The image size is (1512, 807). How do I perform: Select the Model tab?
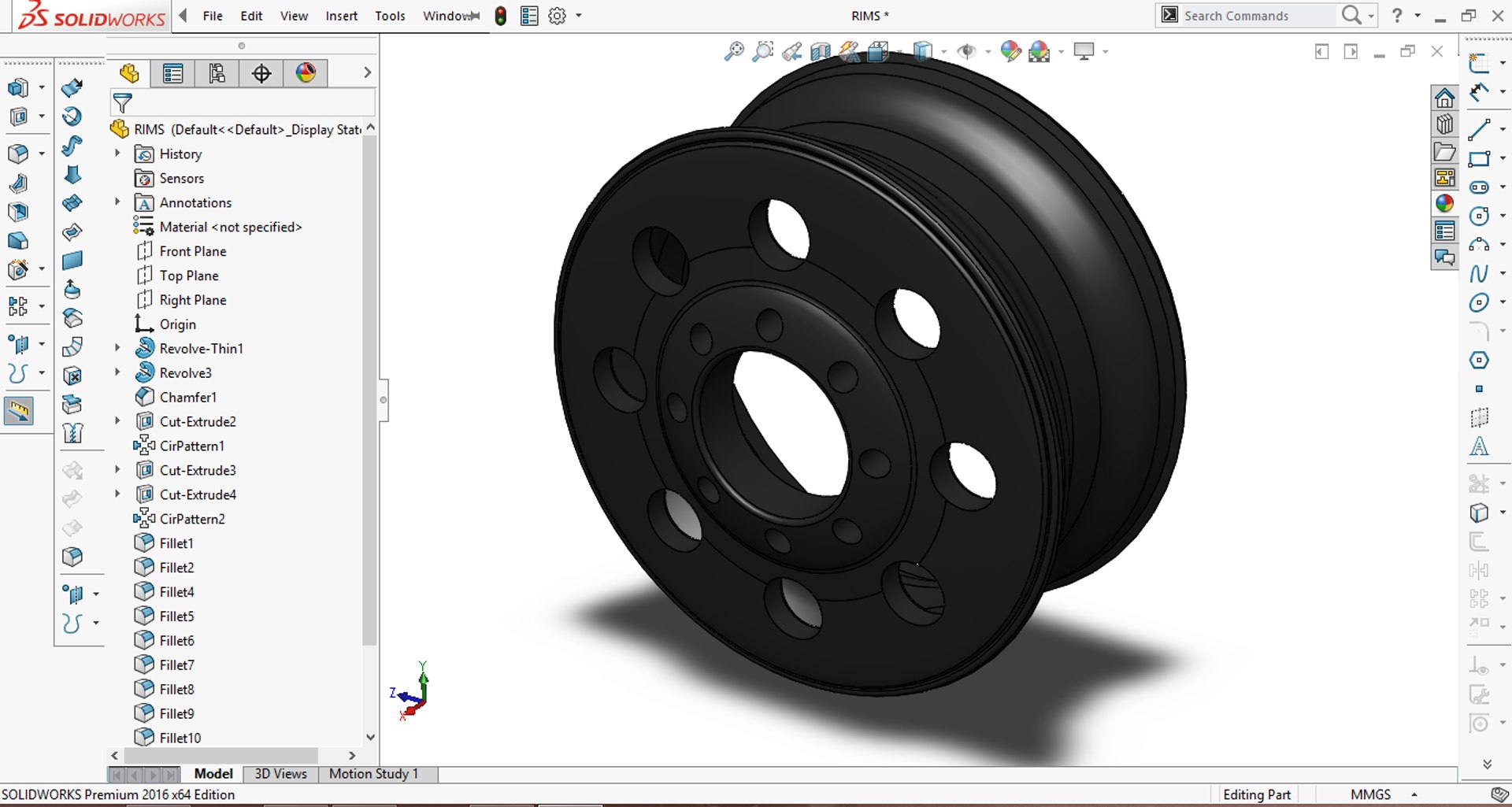pos(213,774)
